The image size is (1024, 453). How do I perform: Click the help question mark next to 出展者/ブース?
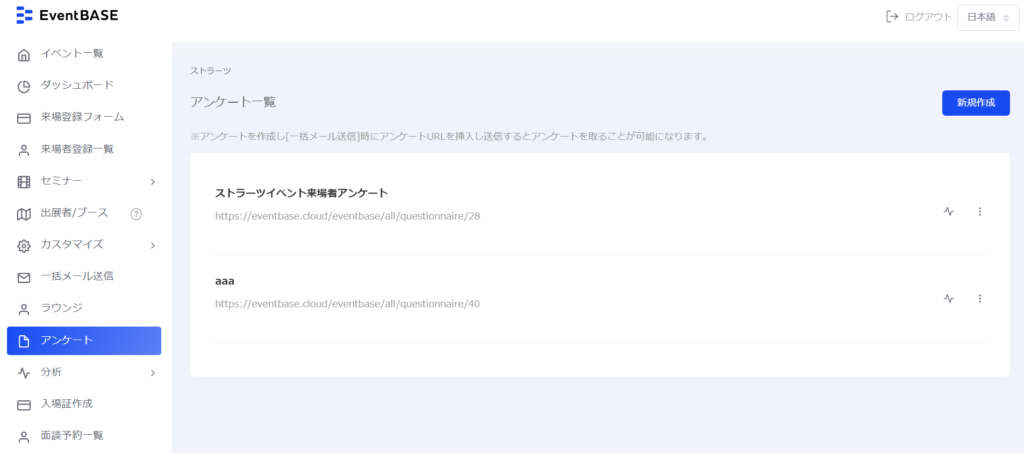[136, 213]
